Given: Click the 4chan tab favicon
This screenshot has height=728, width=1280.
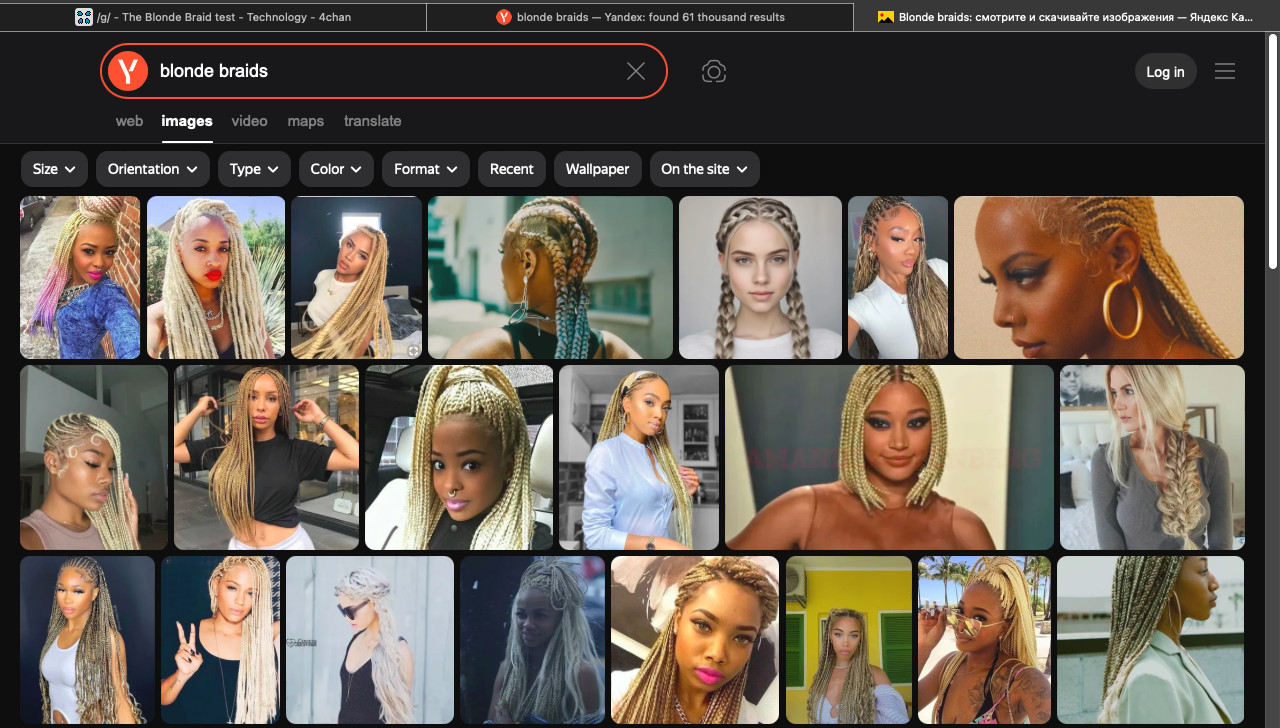Looking at the screenshot, I should [84, 17].
